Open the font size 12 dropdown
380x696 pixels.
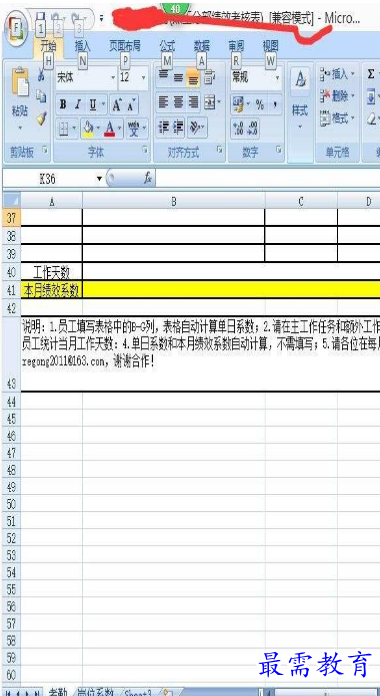pos(143,78)
